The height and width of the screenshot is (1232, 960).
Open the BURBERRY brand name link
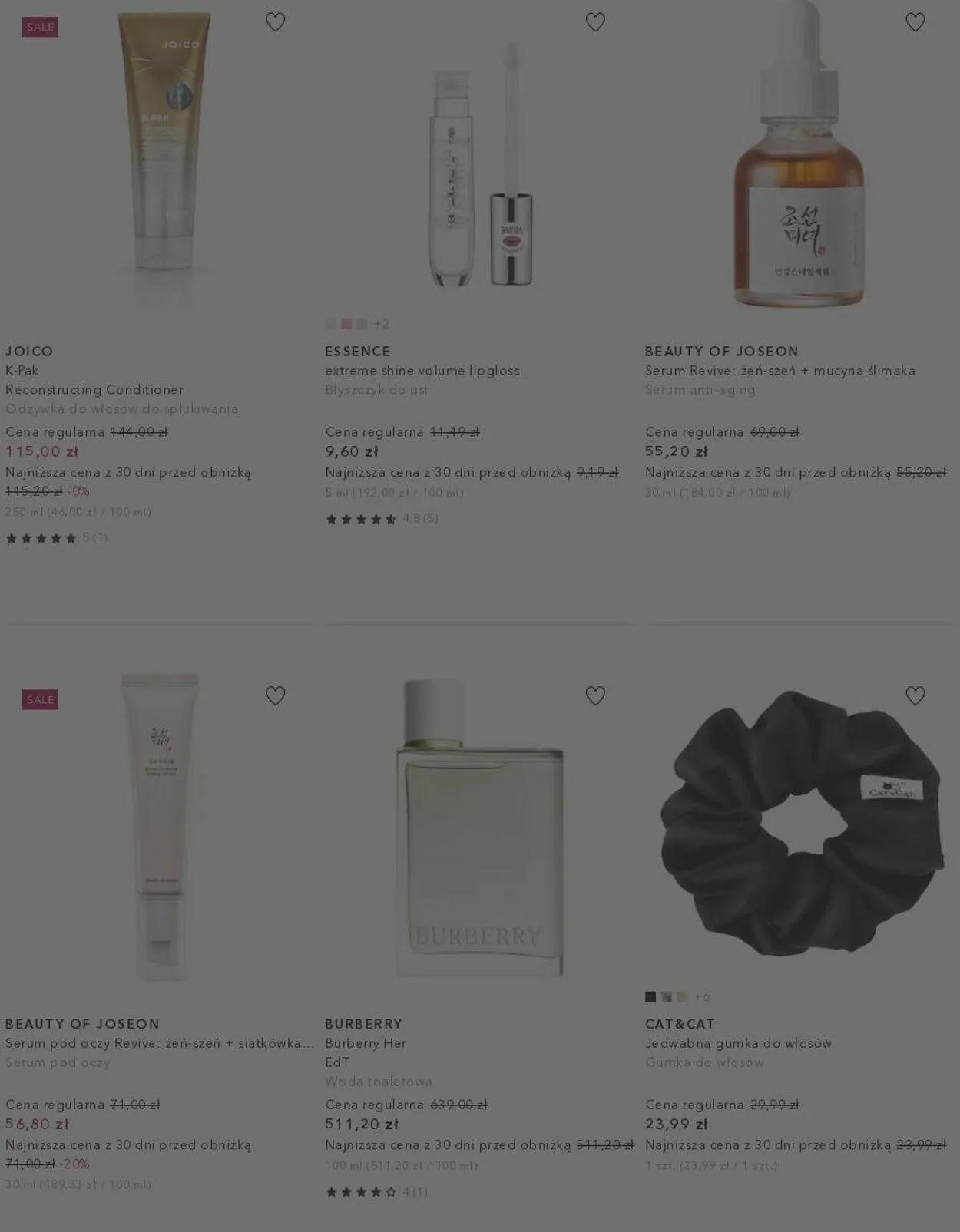363,1023
